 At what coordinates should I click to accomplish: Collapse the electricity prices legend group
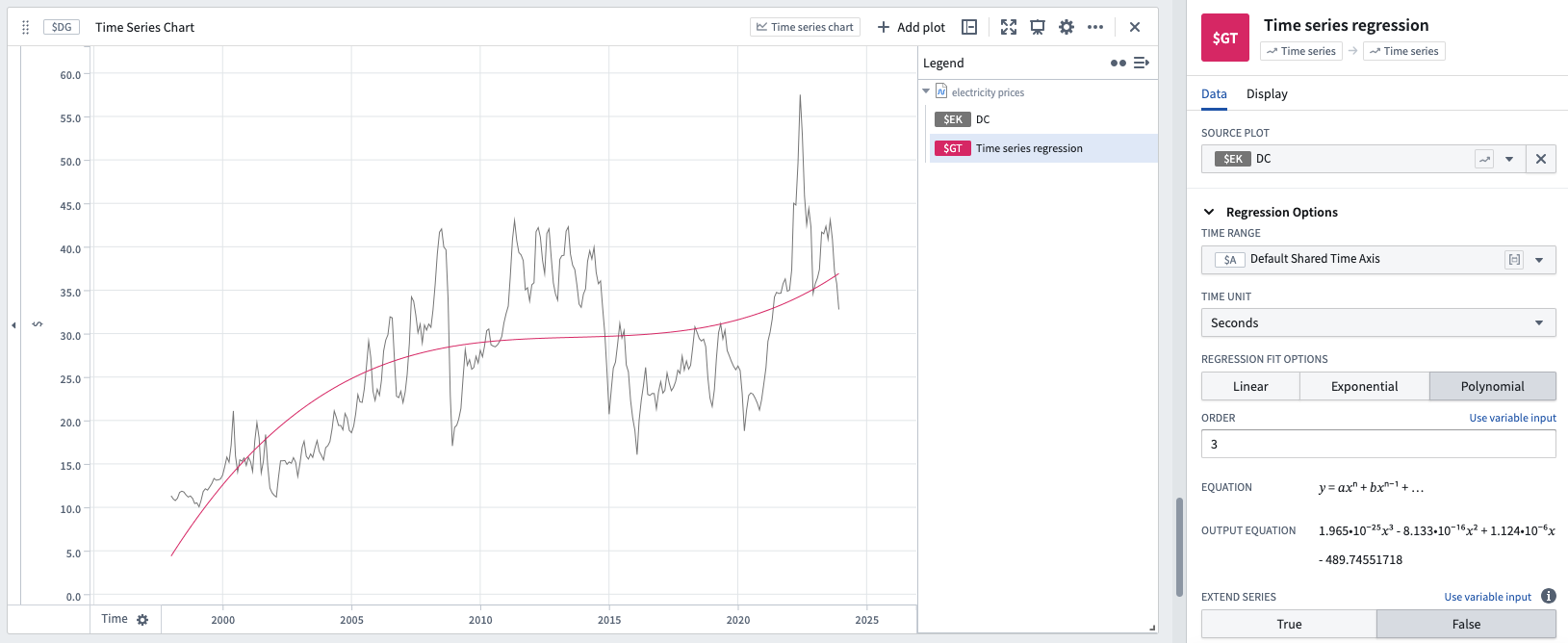click(926, 91)
